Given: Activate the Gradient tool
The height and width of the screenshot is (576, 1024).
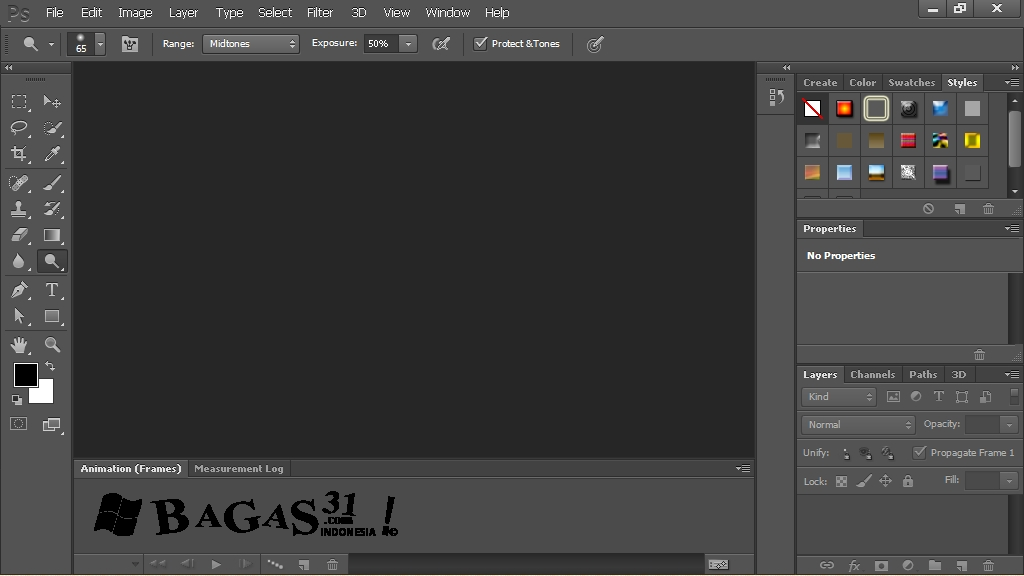Looking at the screenshot, I should (52, 234).
